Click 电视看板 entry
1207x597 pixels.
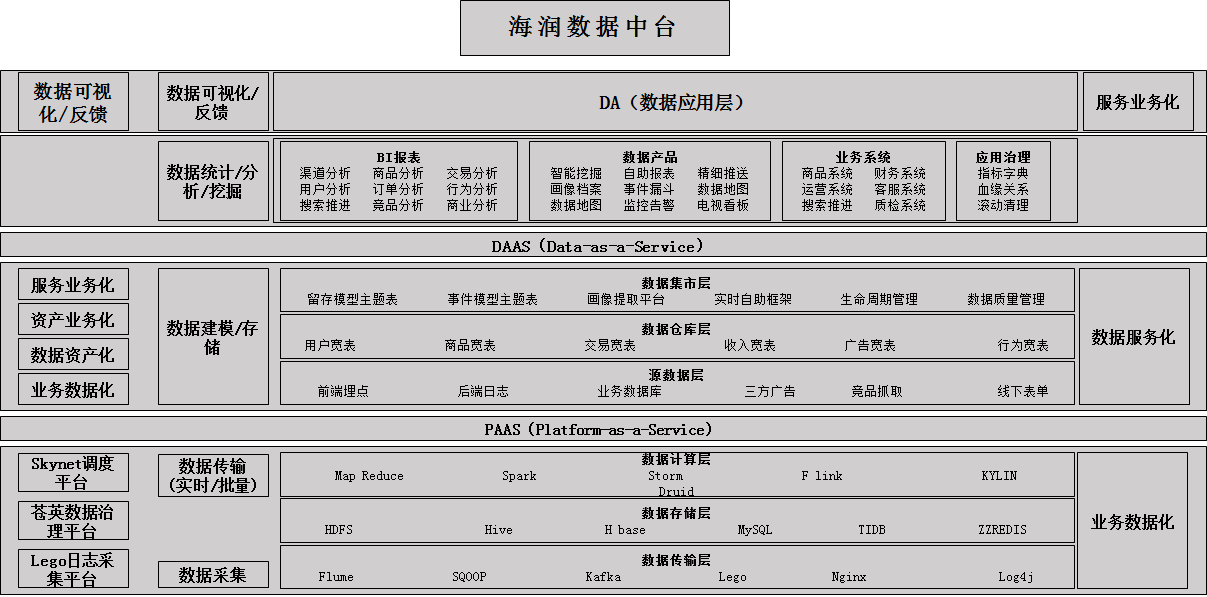[723, 205]
